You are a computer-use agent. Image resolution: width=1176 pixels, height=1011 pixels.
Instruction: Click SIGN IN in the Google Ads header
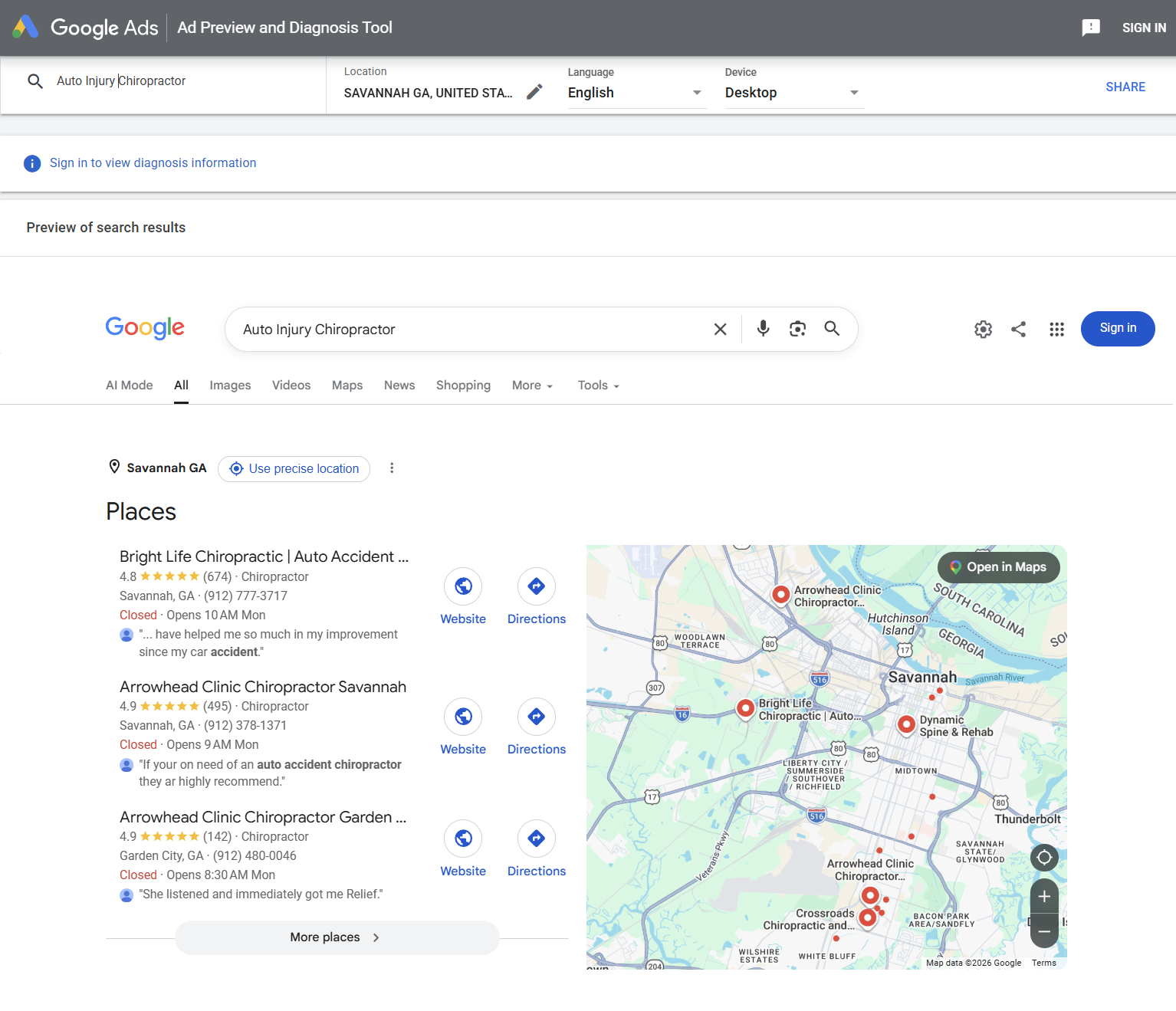(1144, 28)
